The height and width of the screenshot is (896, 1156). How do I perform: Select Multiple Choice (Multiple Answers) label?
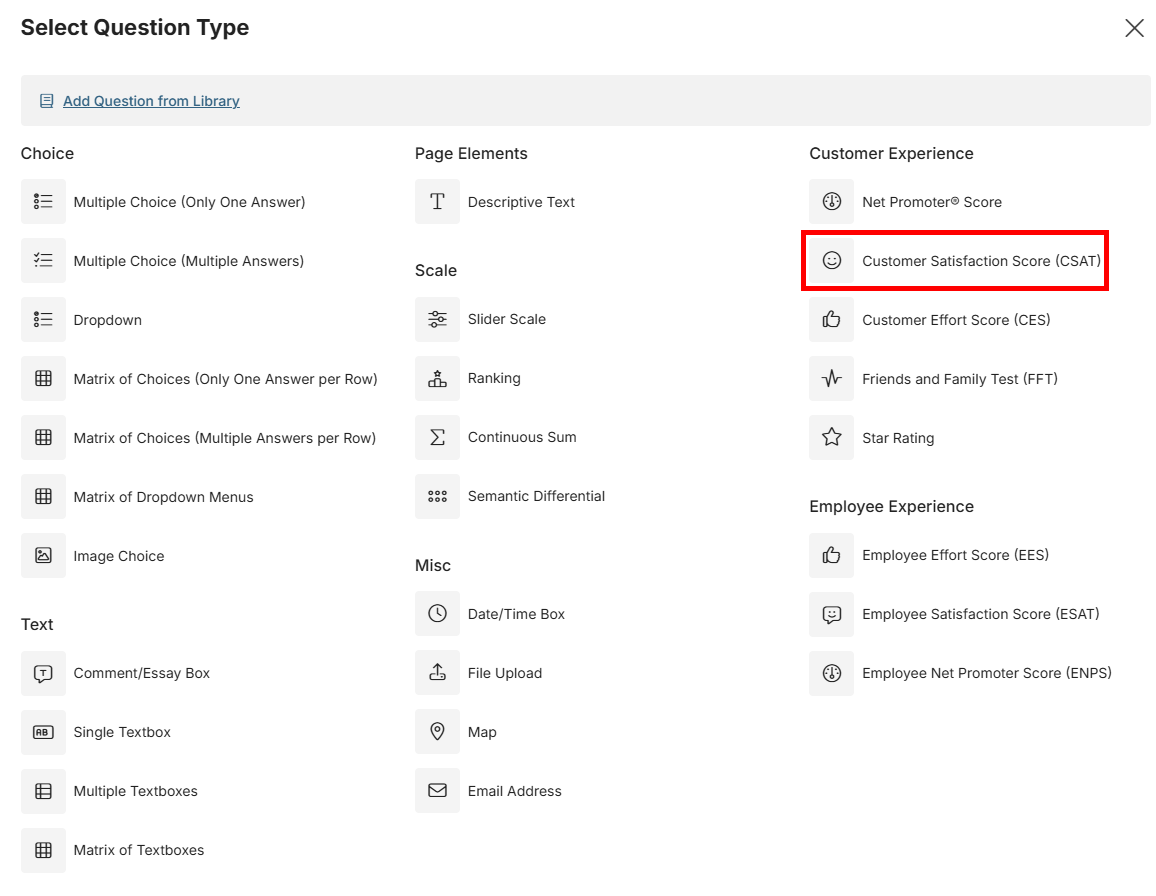point(189,261)
